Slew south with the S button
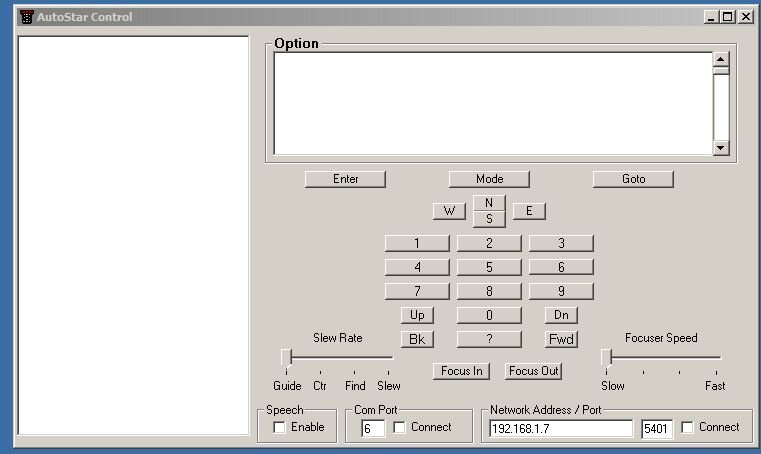 coord(489,219)
